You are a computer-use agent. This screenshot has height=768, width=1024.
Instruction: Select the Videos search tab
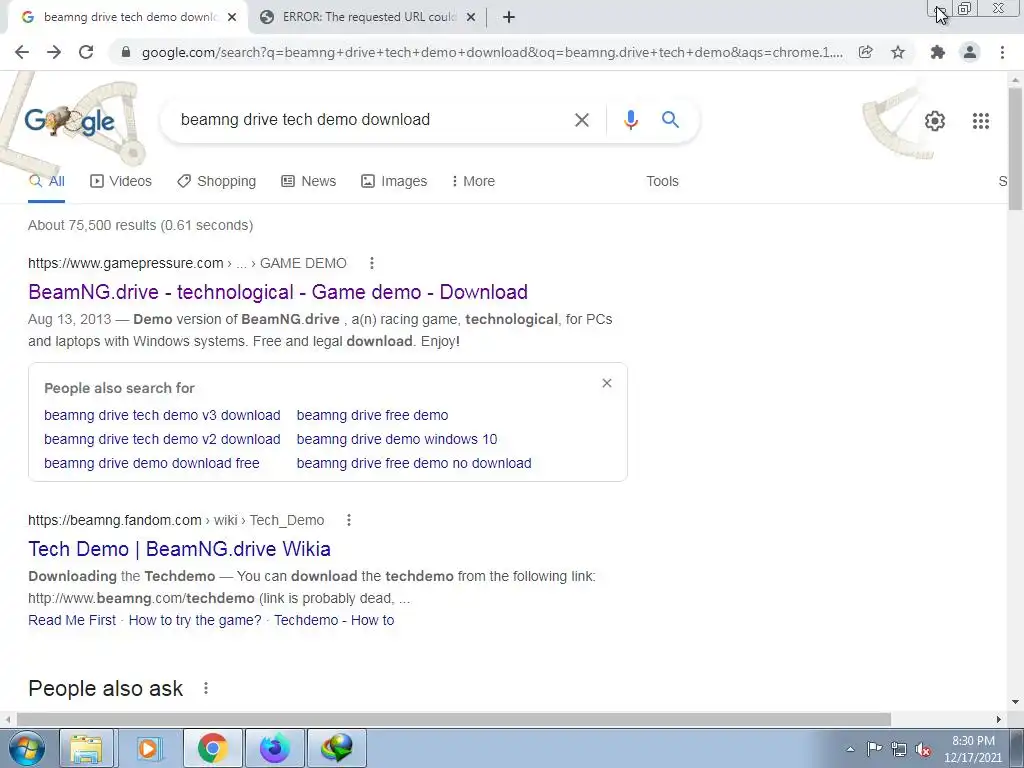coord(121,181)
